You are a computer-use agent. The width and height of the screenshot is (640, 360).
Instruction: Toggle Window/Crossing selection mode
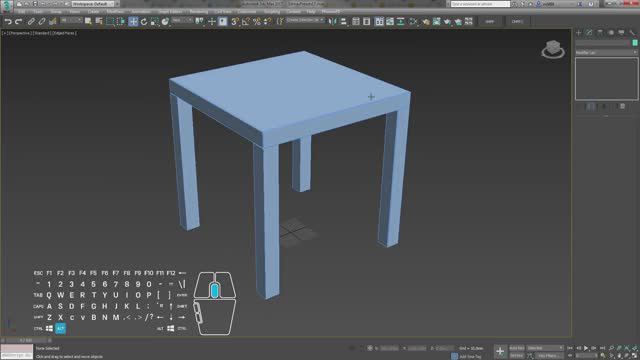(x=121, y=21)
